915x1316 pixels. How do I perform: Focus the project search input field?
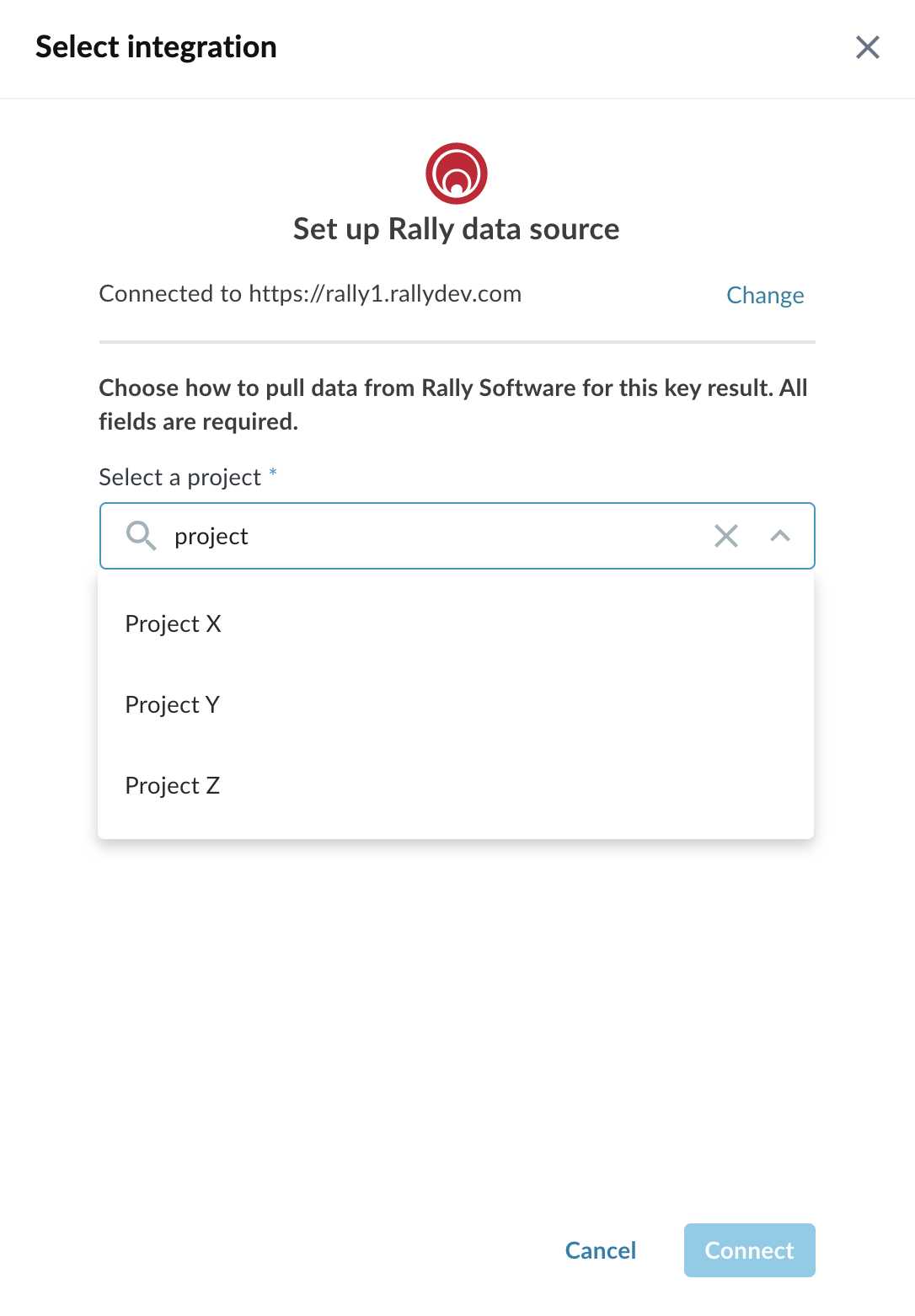pos(436,536)
